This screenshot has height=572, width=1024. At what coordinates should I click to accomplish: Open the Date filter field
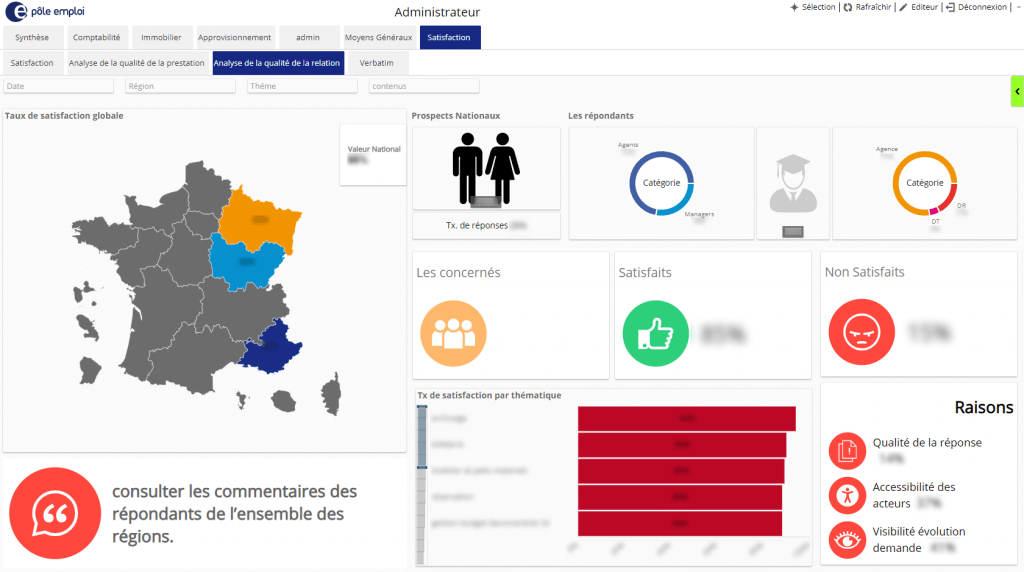[x=58, y=86]
